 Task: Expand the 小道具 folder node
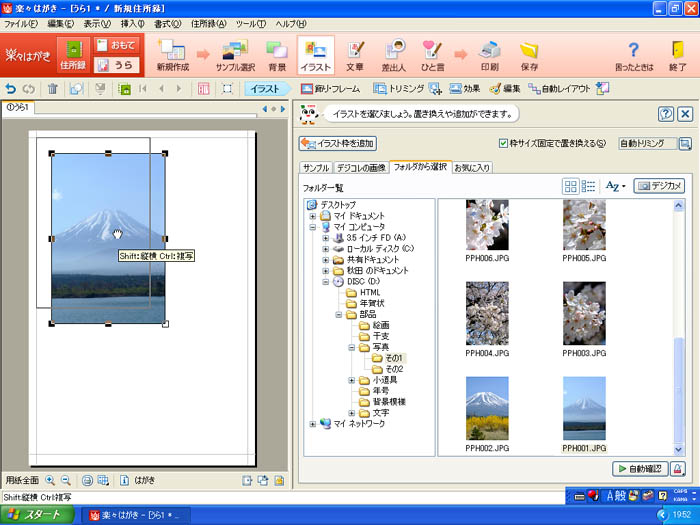[352, 380]
